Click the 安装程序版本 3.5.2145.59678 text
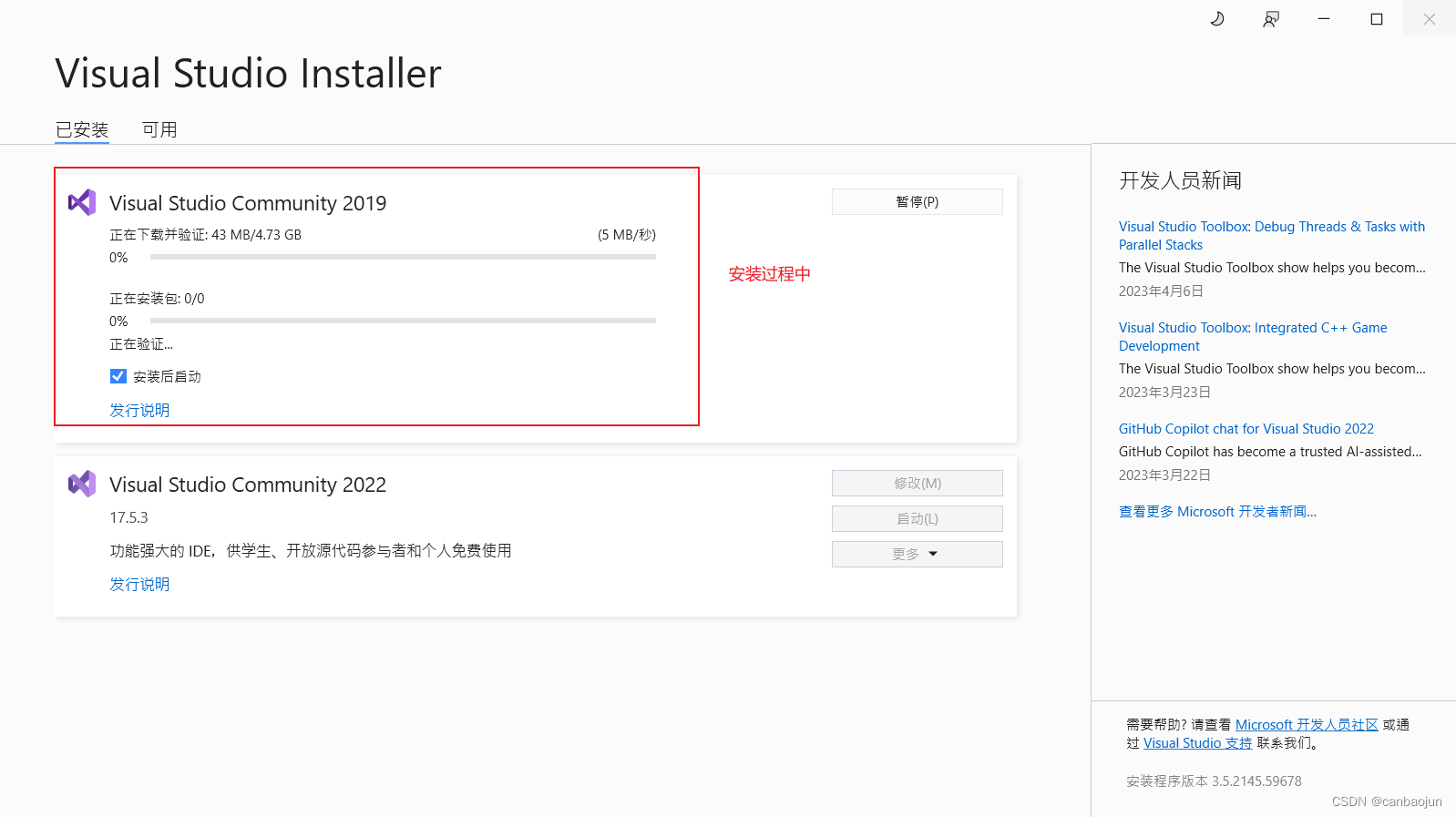 tap(1214, 781)
